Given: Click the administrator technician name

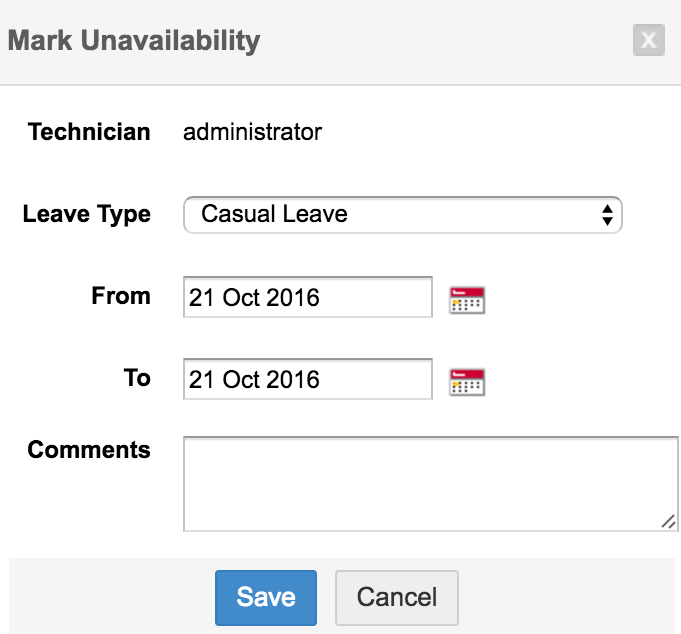Looking at the screenshot, I should coord(252,132).
